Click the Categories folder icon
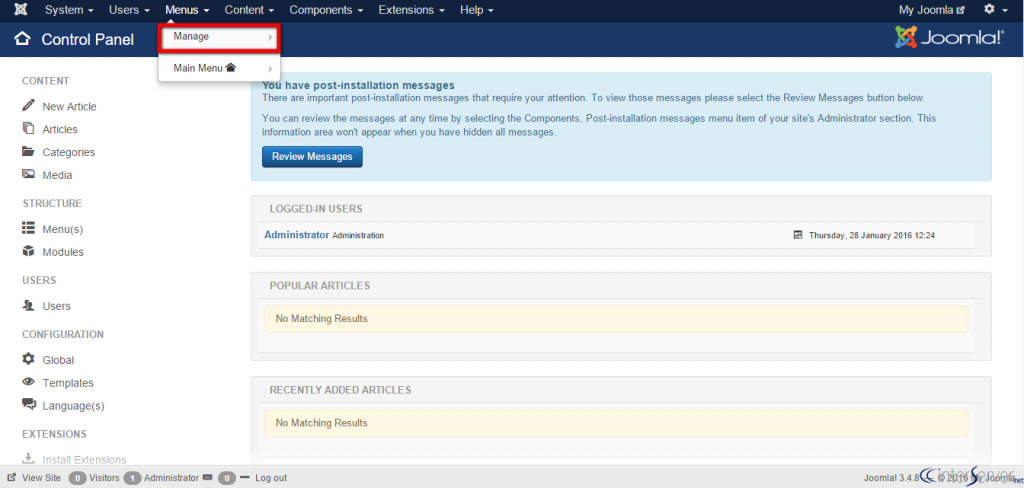Image resolution: width=1024 pixels, height=488 pixels. pos(28,151)
